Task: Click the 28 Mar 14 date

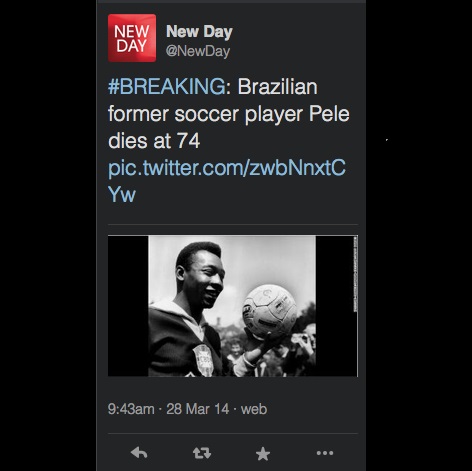Action: pyautogui.click(x=198, y=409)
